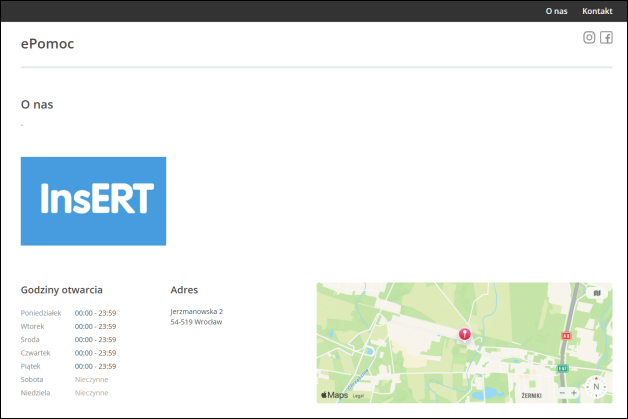This screenshot has height=419, width=628.
Task: Click the 54-519 Wrocław postal line
Action: pos(196,322)
